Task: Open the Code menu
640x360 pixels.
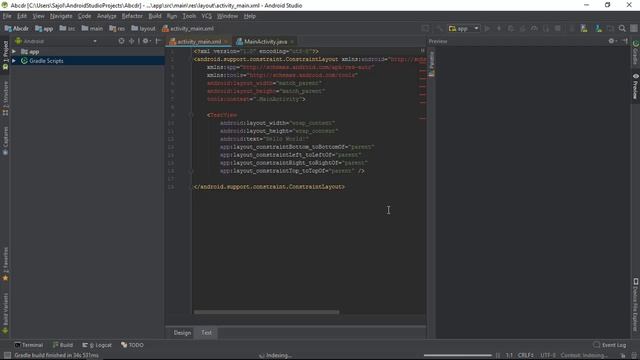Action: point(84,16)
